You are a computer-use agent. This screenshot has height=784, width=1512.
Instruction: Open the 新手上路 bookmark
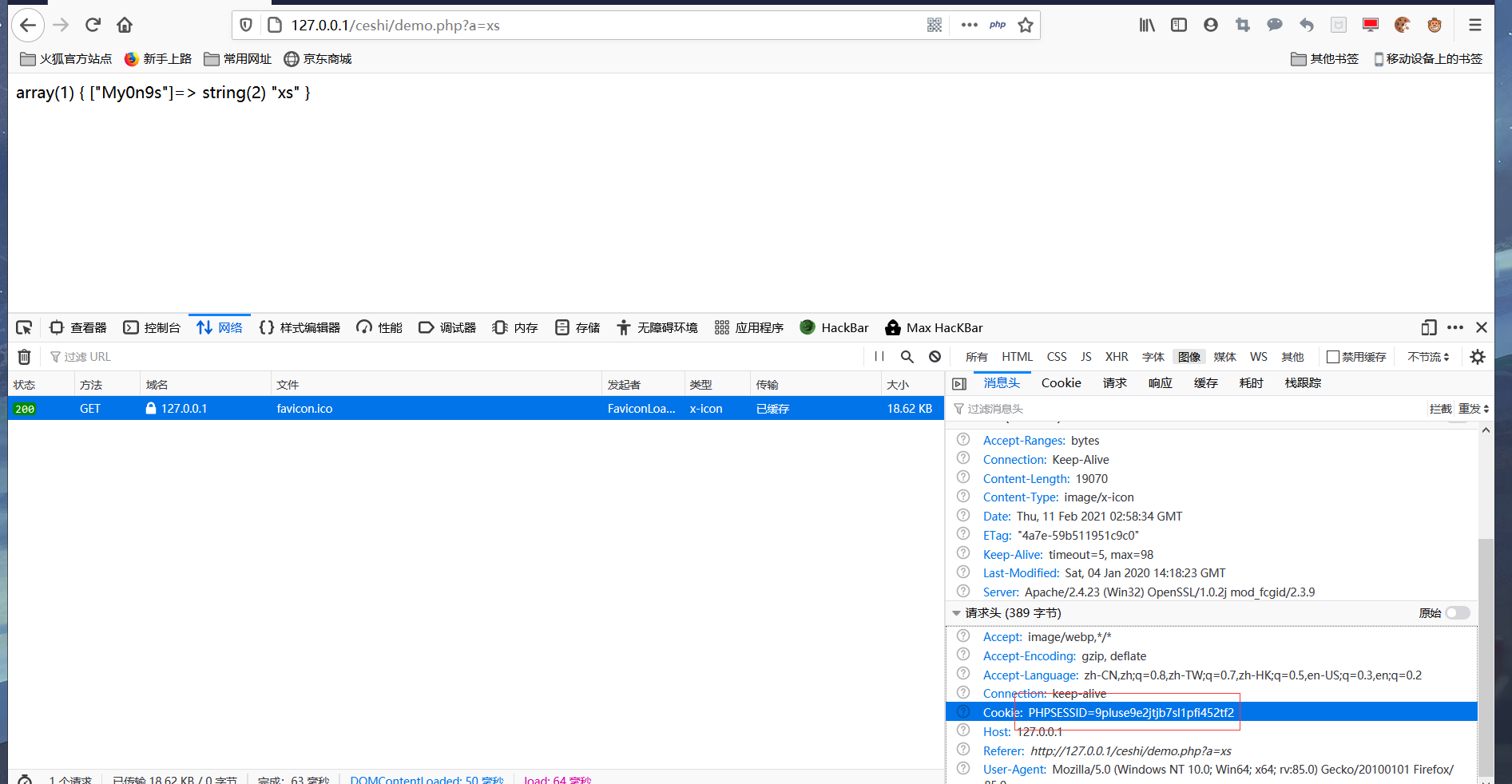[x=158, y=59]
